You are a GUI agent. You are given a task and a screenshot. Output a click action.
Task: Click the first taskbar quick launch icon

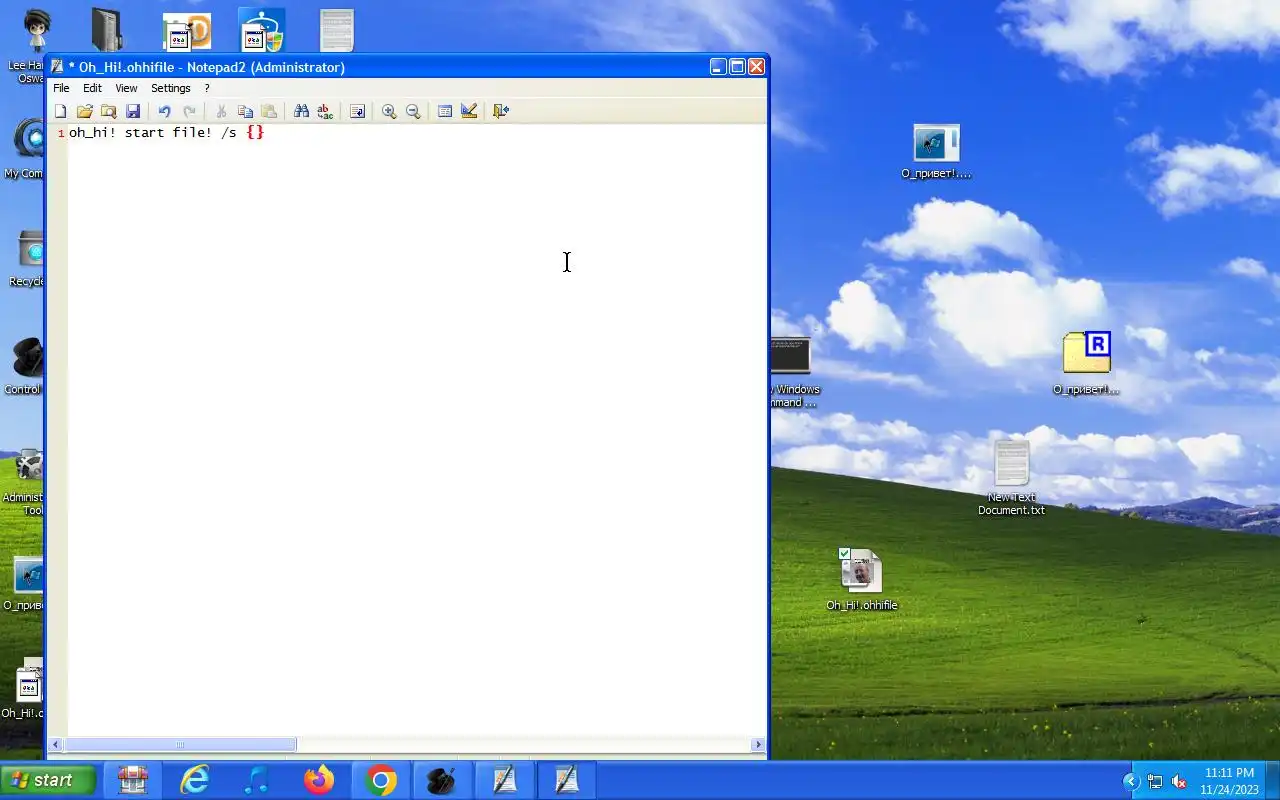pos(132,780)
